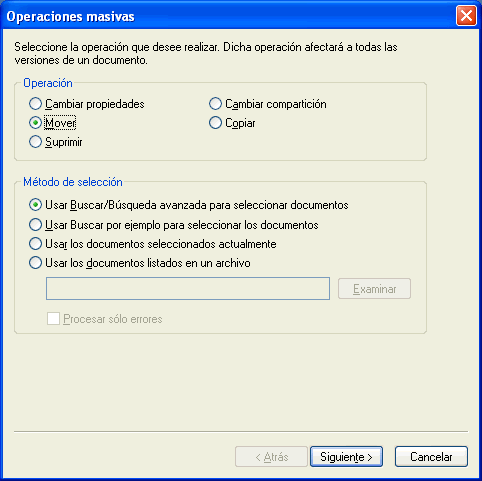
Task: Continue with the Siguiente button
Action: pos(346,457)
